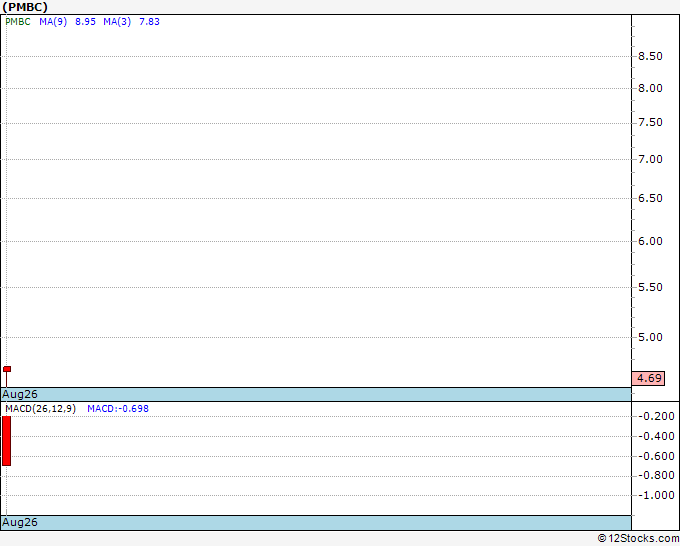680x546 pixels.
Task: Click the Aug26 date under price chart
Action: point(20,394)
